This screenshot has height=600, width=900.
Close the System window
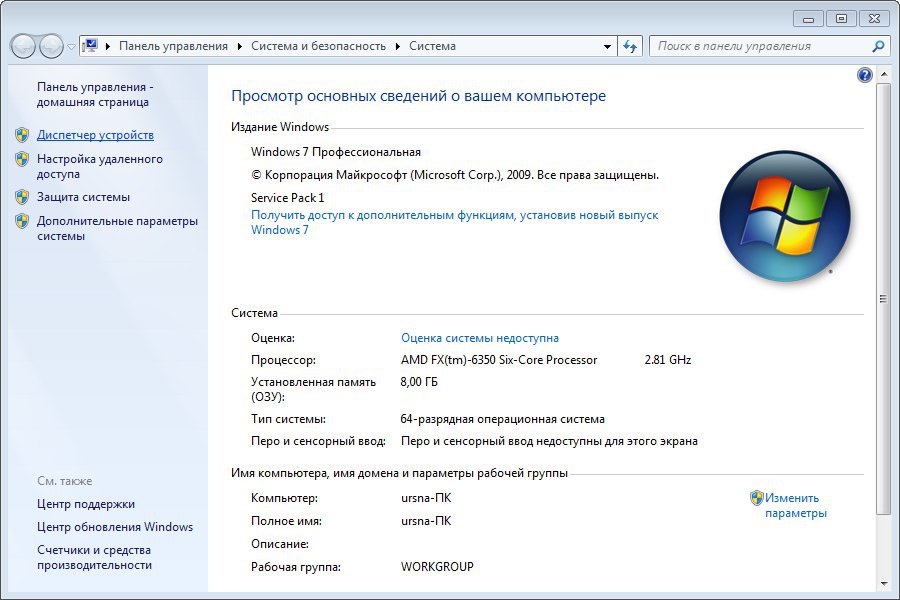point(874,19)
